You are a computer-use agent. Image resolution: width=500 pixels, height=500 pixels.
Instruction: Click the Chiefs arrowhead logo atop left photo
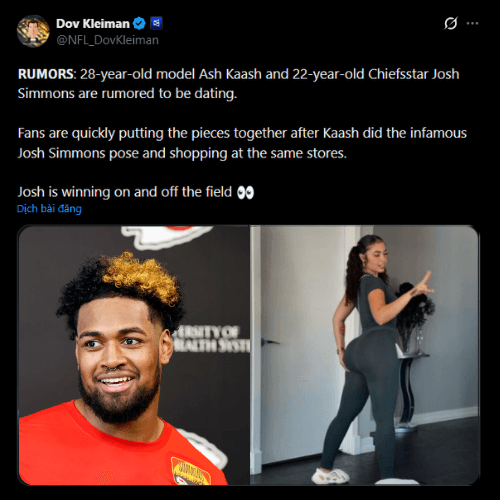point(167,236)
